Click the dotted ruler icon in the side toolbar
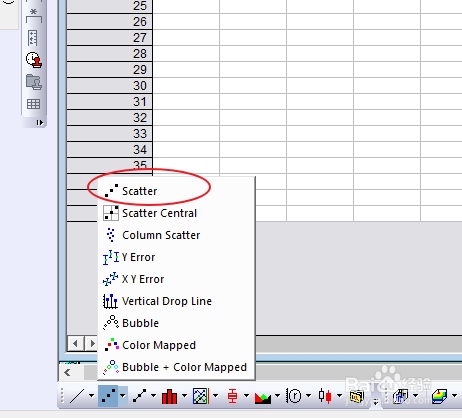Screen dimensions: 462x418 [33, 38]
